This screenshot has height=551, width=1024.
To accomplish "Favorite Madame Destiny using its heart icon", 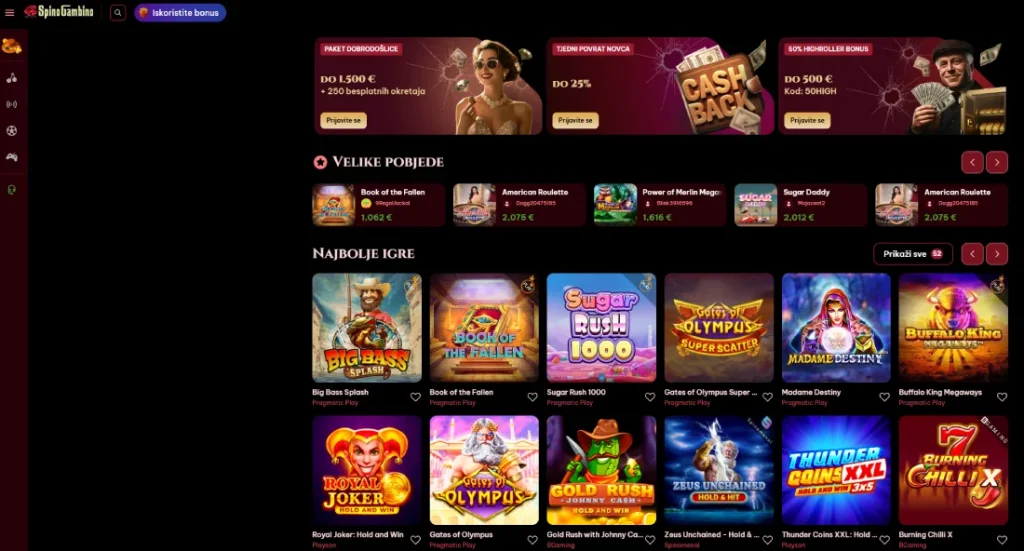I will [884, 397].
